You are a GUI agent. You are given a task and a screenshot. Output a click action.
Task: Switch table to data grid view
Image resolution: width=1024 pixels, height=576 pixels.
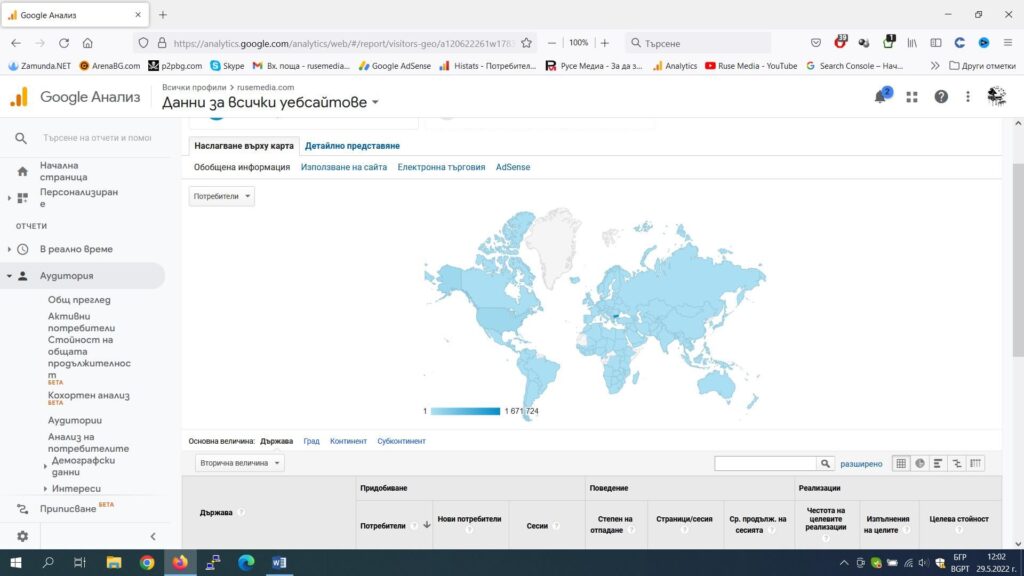coord(901,463)
